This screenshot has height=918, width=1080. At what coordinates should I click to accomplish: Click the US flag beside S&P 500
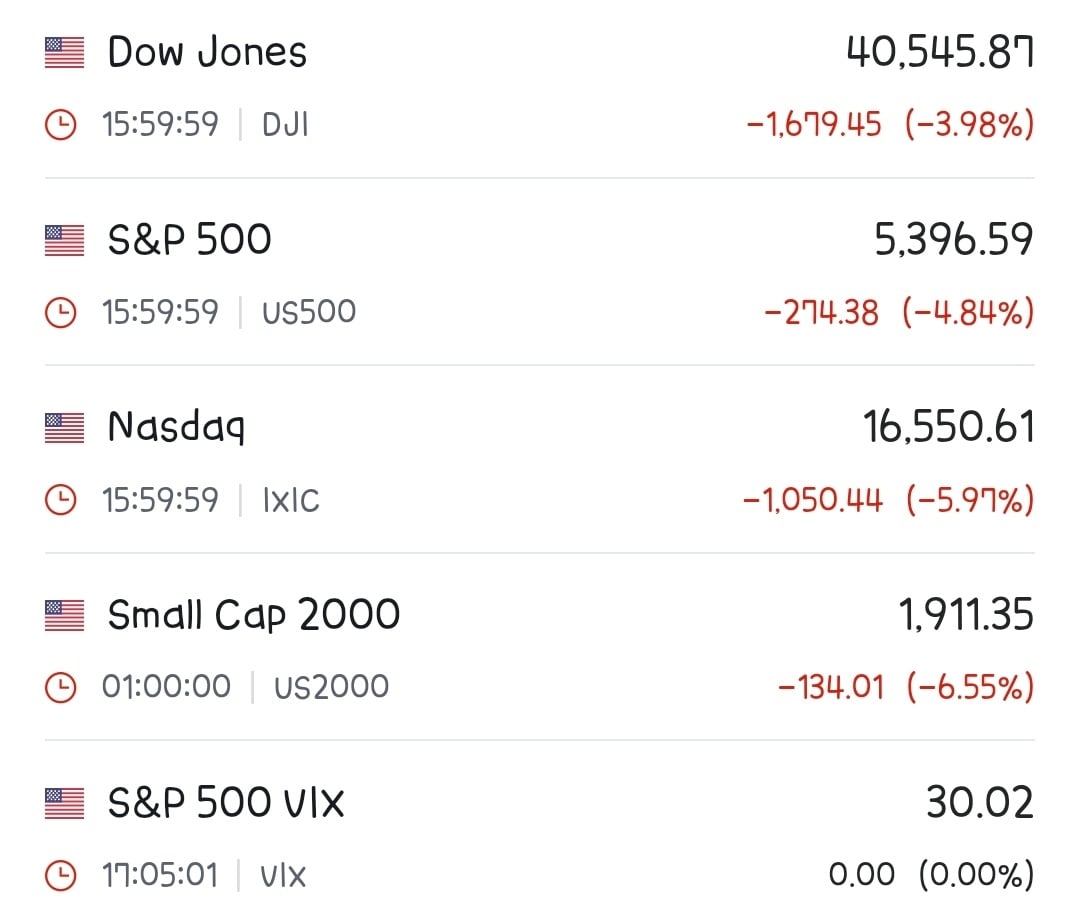pos(64,240)
